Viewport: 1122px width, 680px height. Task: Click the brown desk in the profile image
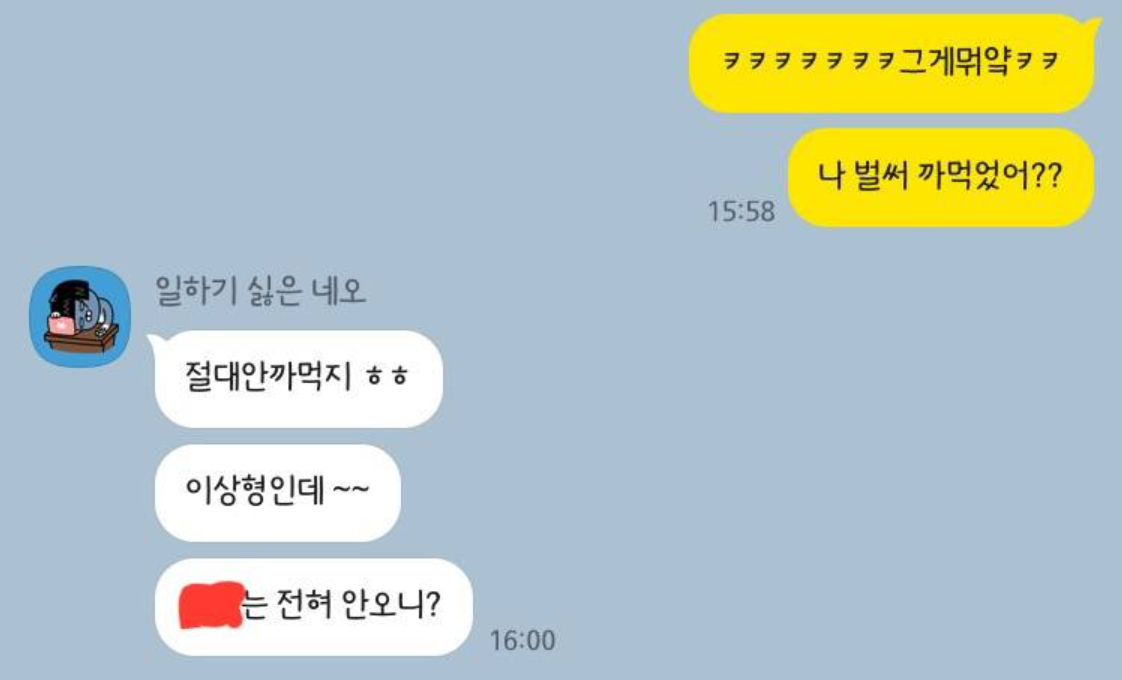click(81, 340)
